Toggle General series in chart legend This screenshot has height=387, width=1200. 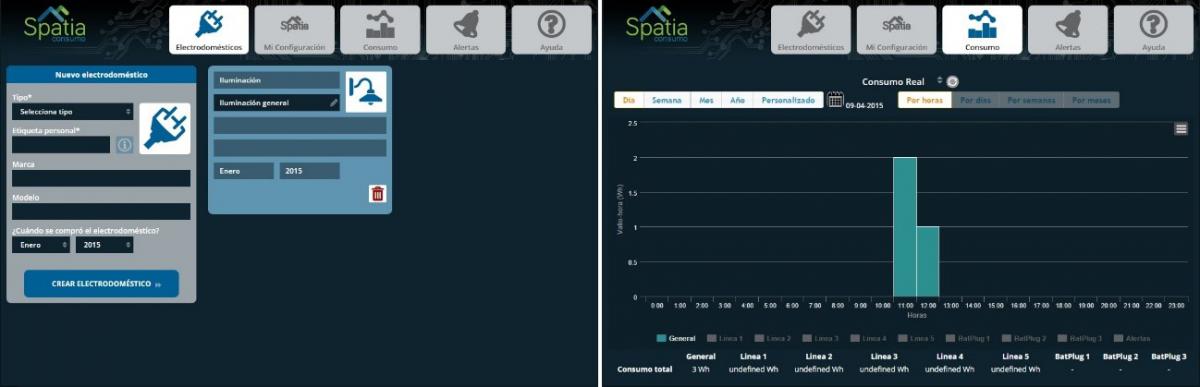(676, 338)
